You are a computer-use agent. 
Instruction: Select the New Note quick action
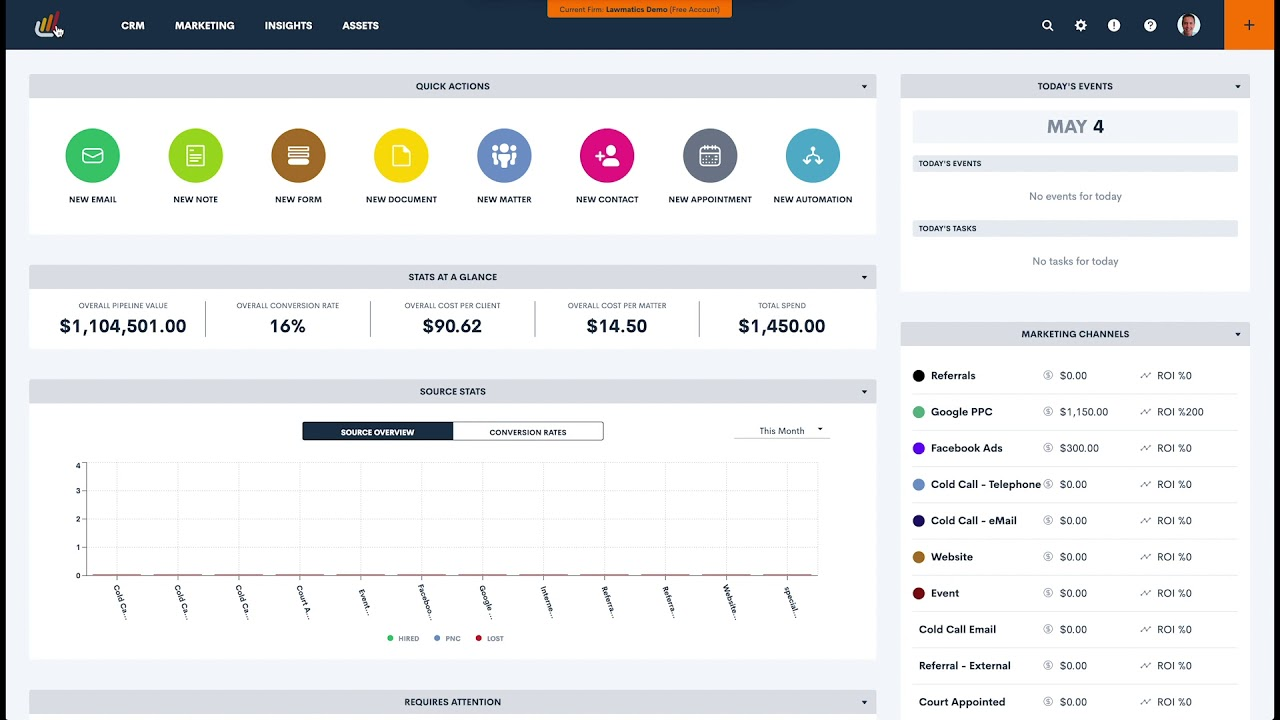[x=195, y=155]
